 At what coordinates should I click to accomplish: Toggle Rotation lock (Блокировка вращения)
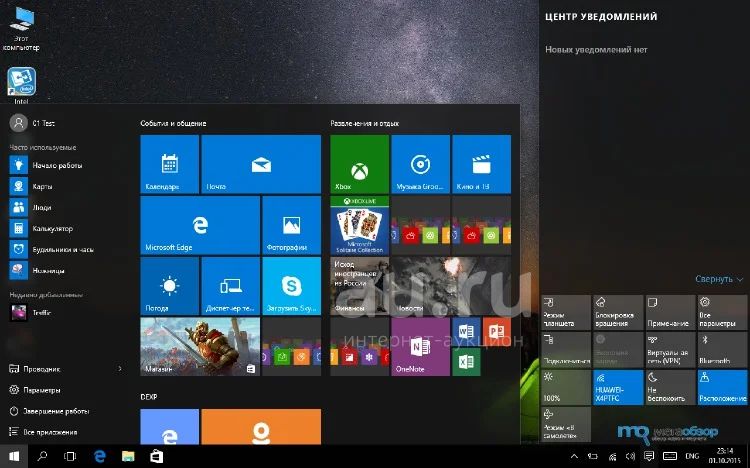[618, 312]
